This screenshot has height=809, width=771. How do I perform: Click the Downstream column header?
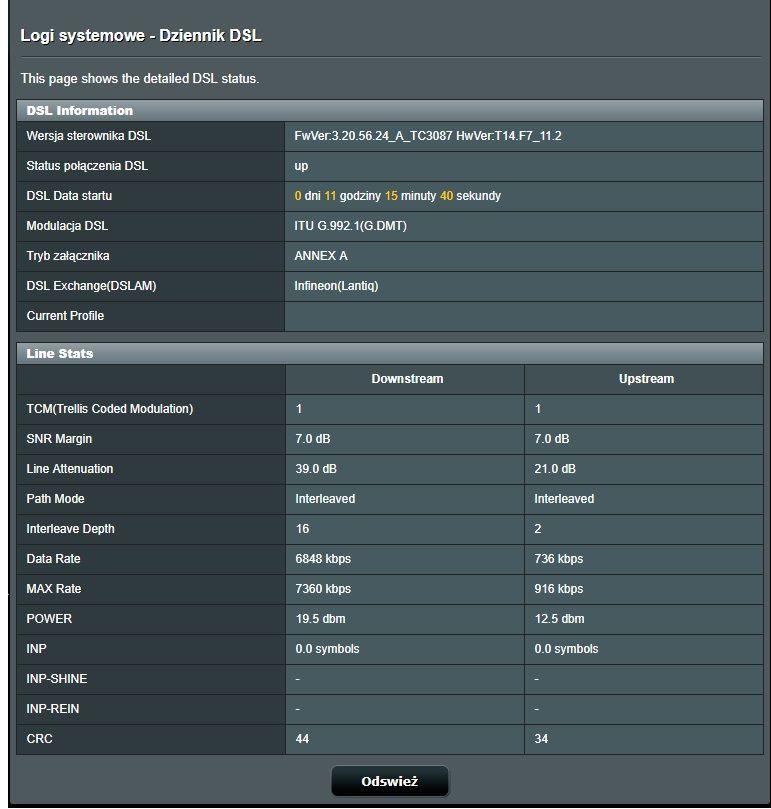coord(406,379)
